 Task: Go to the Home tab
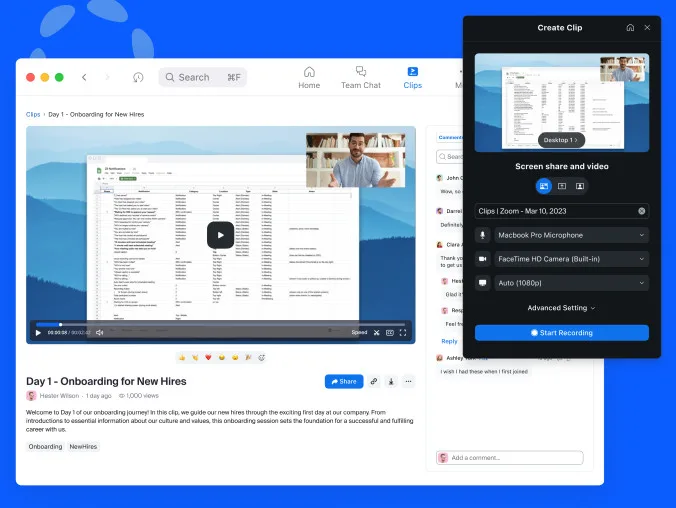point(309,77)
